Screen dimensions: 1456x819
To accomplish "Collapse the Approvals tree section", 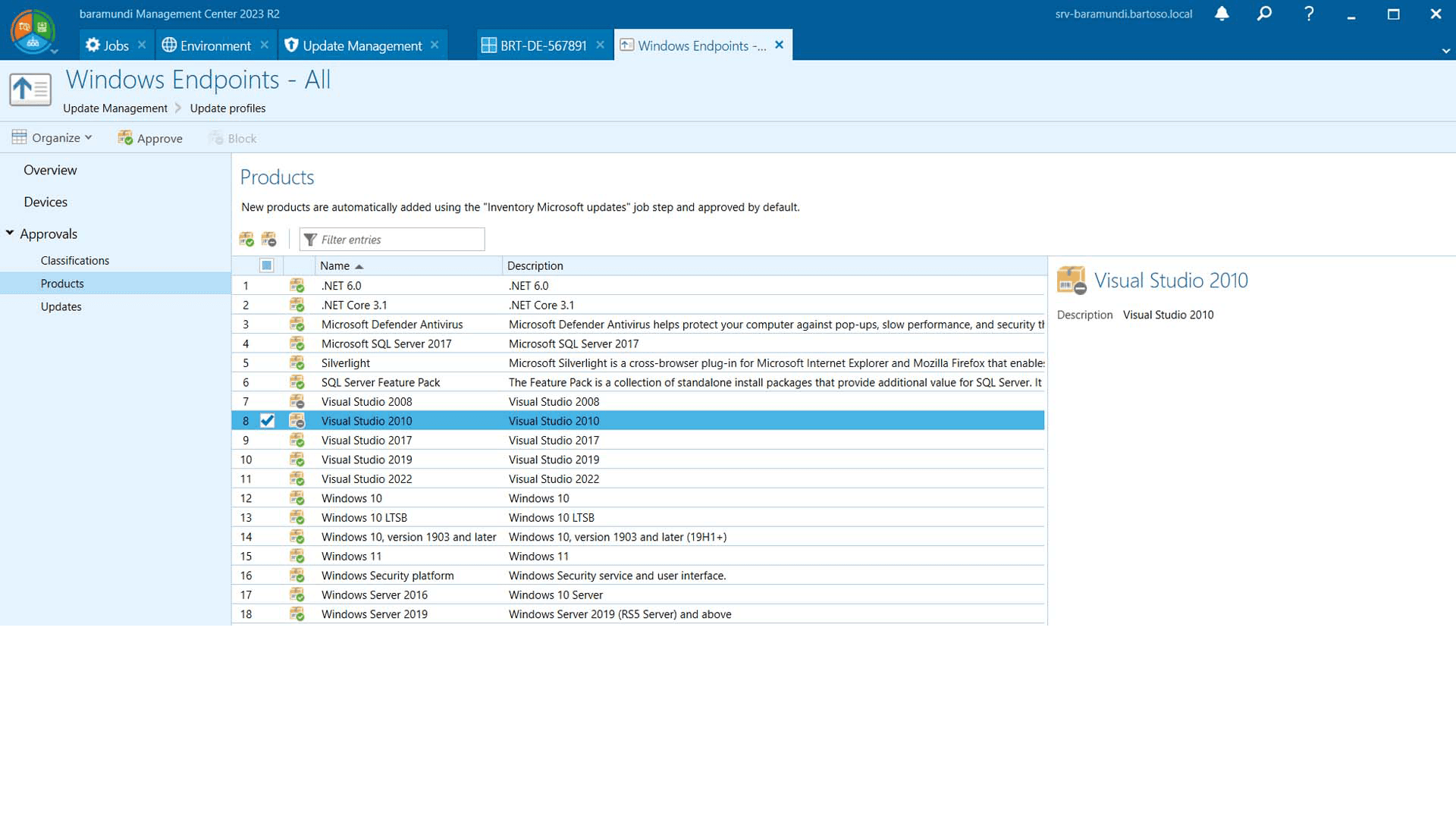I will 10,233.
